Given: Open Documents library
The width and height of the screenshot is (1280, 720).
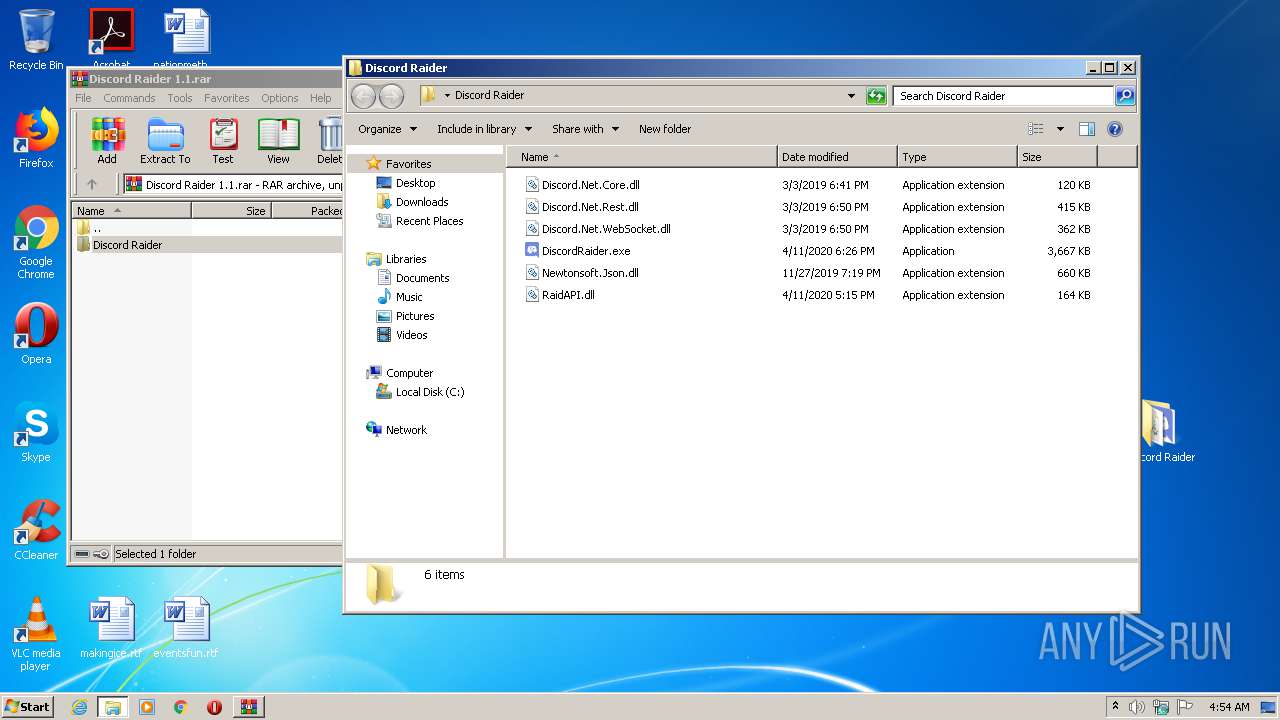Looking at the screenshot, I should [422, 278].
